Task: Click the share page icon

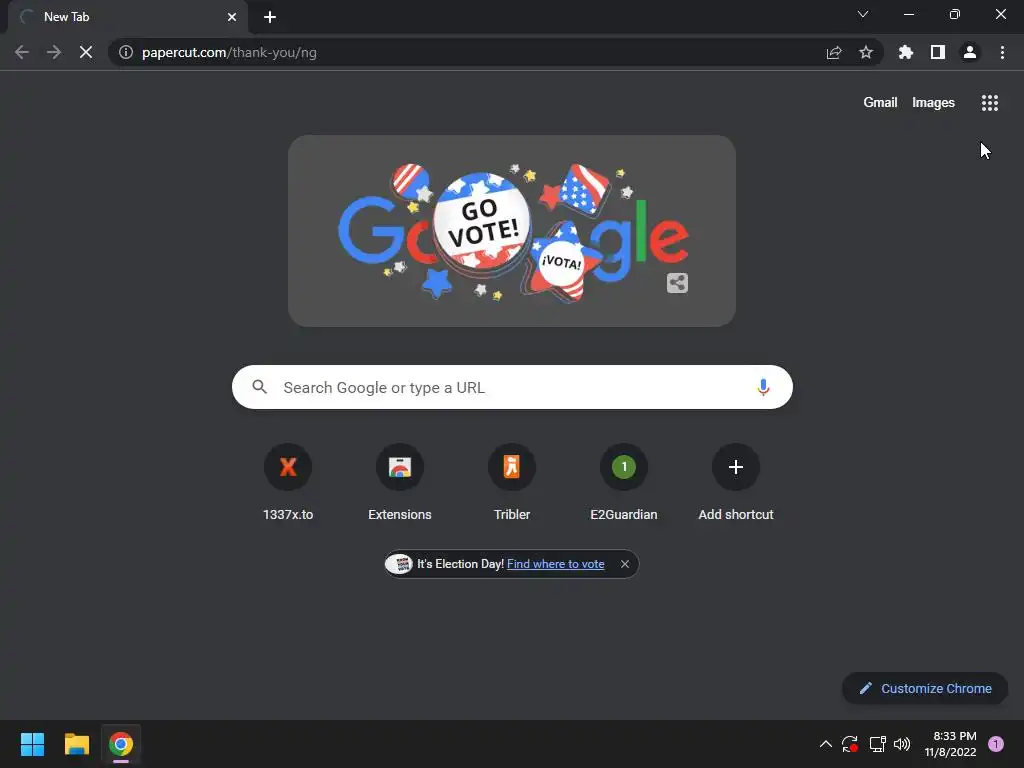Action: coord(833,52)
